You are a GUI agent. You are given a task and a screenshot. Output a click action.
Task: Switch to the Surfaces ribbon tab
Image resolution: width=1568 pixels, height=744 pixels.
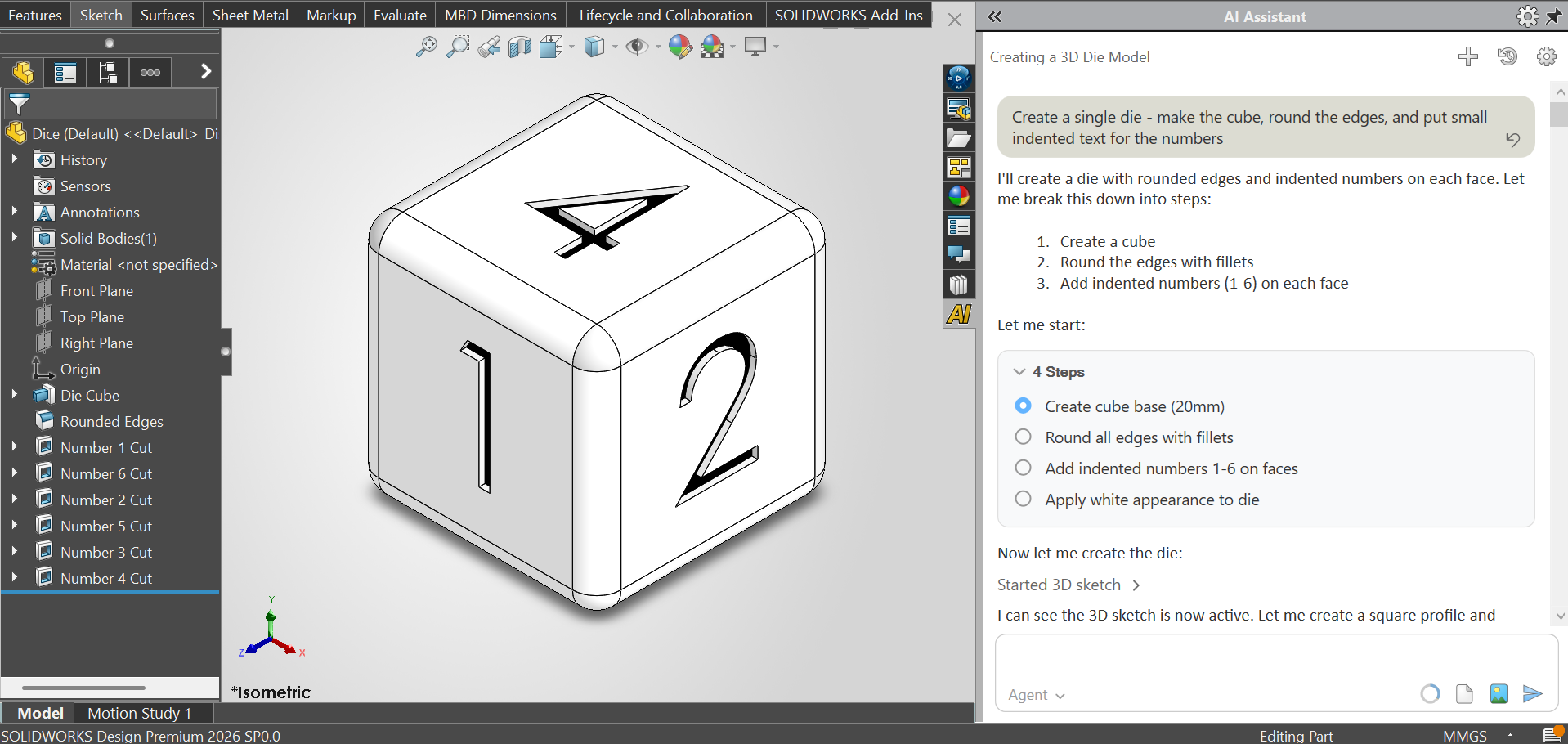tap(168, 15)
